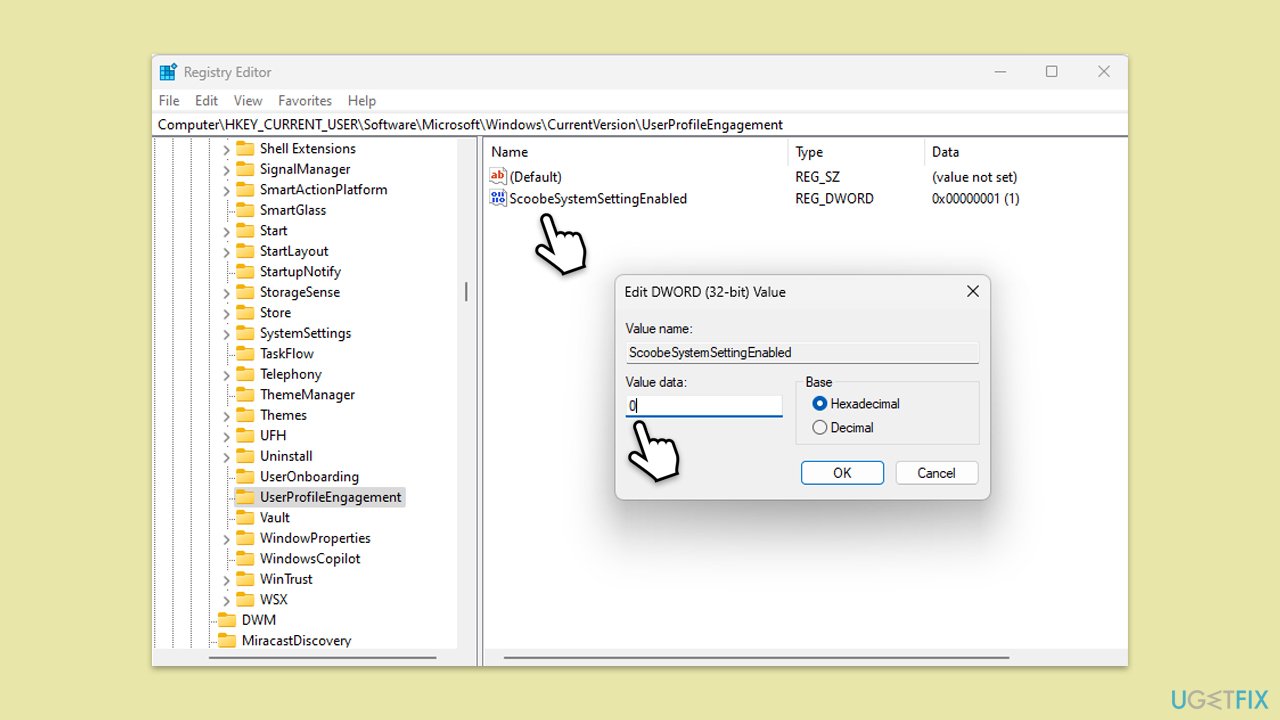Click the 0x00000001 (1) data cell
The height and width of the screenshot is (720, 1280).
coord(976,198)
